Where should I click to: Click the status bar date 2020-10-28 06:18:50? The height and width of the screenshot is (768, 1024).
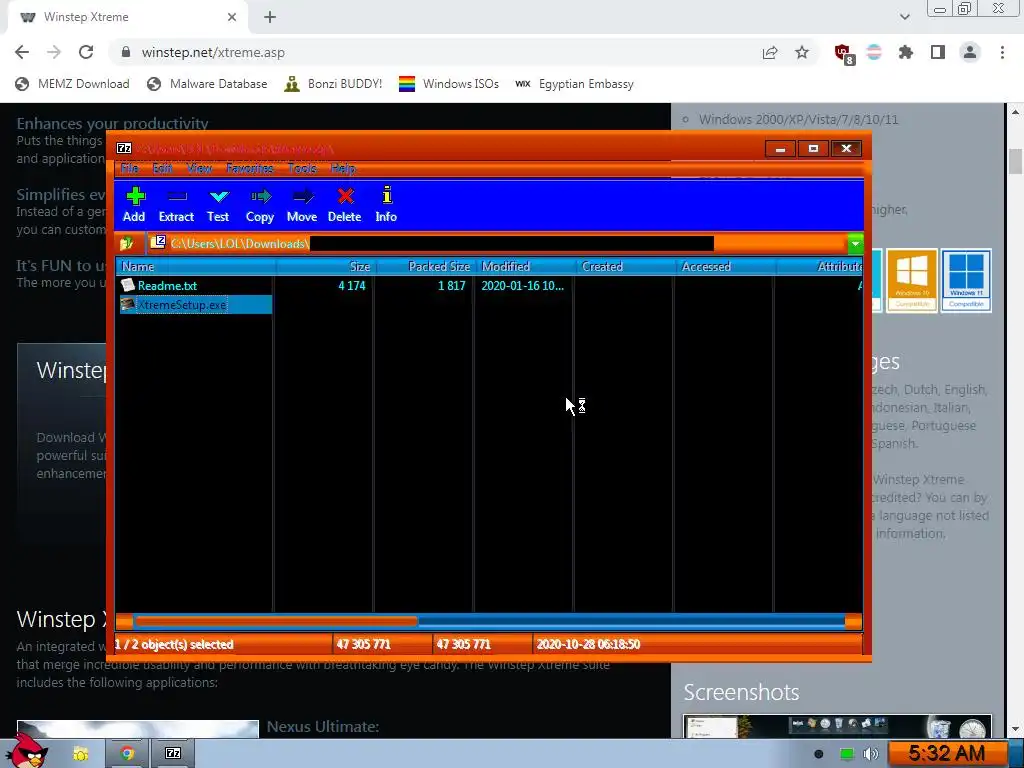tap(588, 645)
